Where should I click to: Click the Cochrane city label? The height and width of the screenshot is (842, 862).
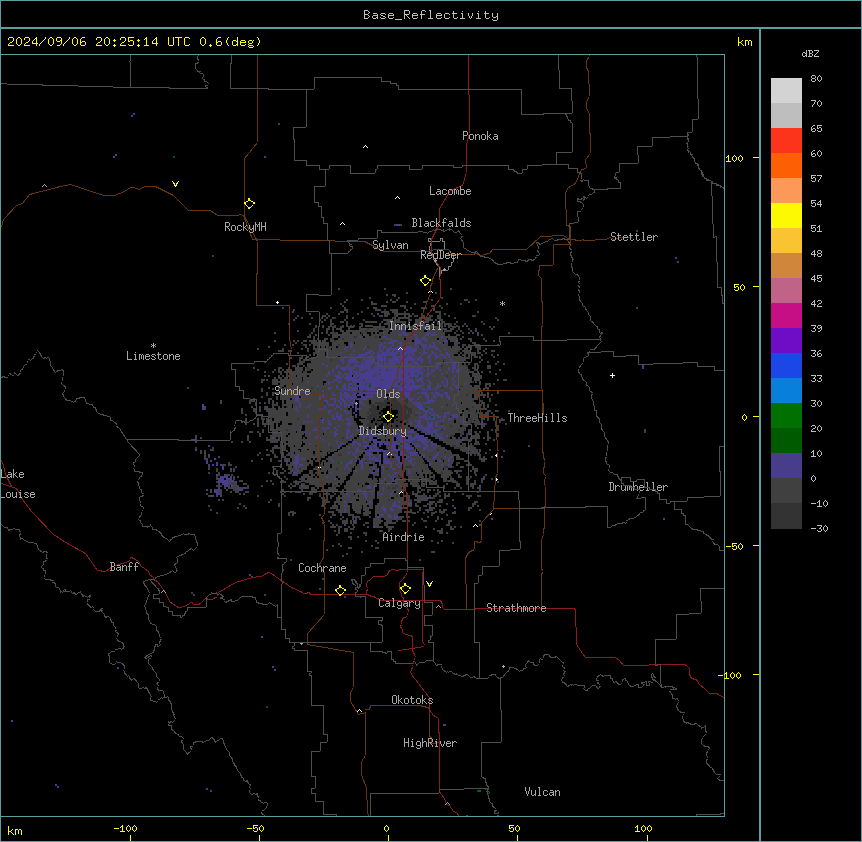(322, 568)
